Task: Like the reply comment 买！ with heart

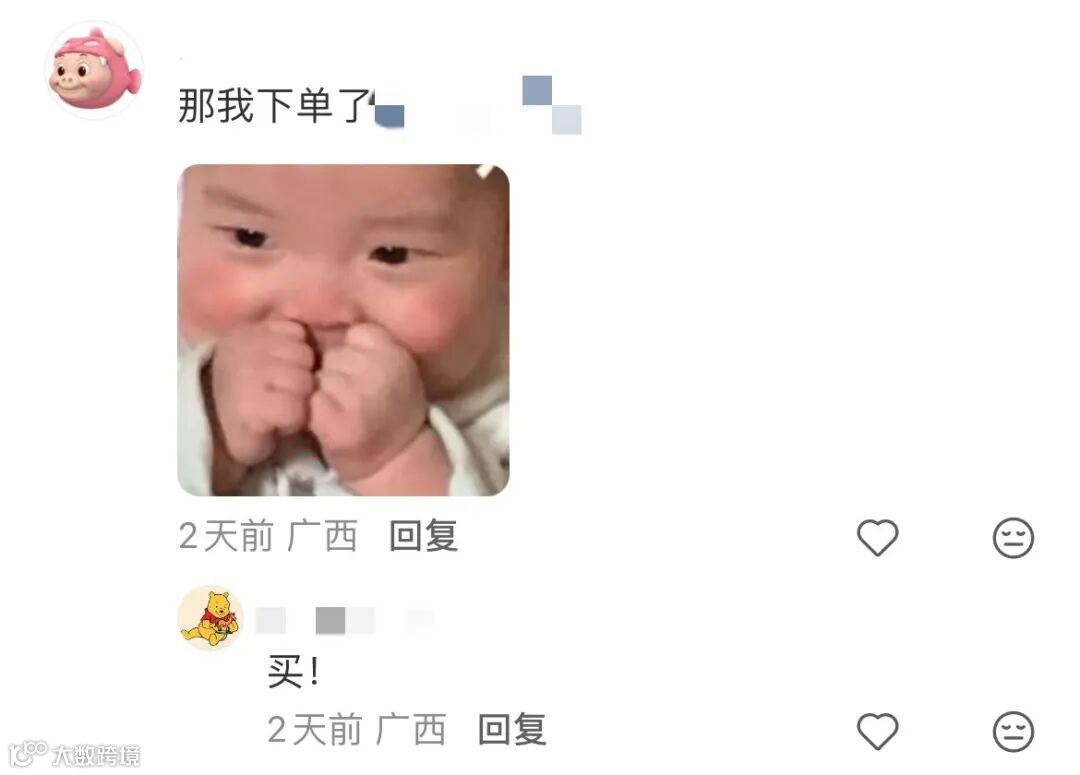Action: point(877,731)
